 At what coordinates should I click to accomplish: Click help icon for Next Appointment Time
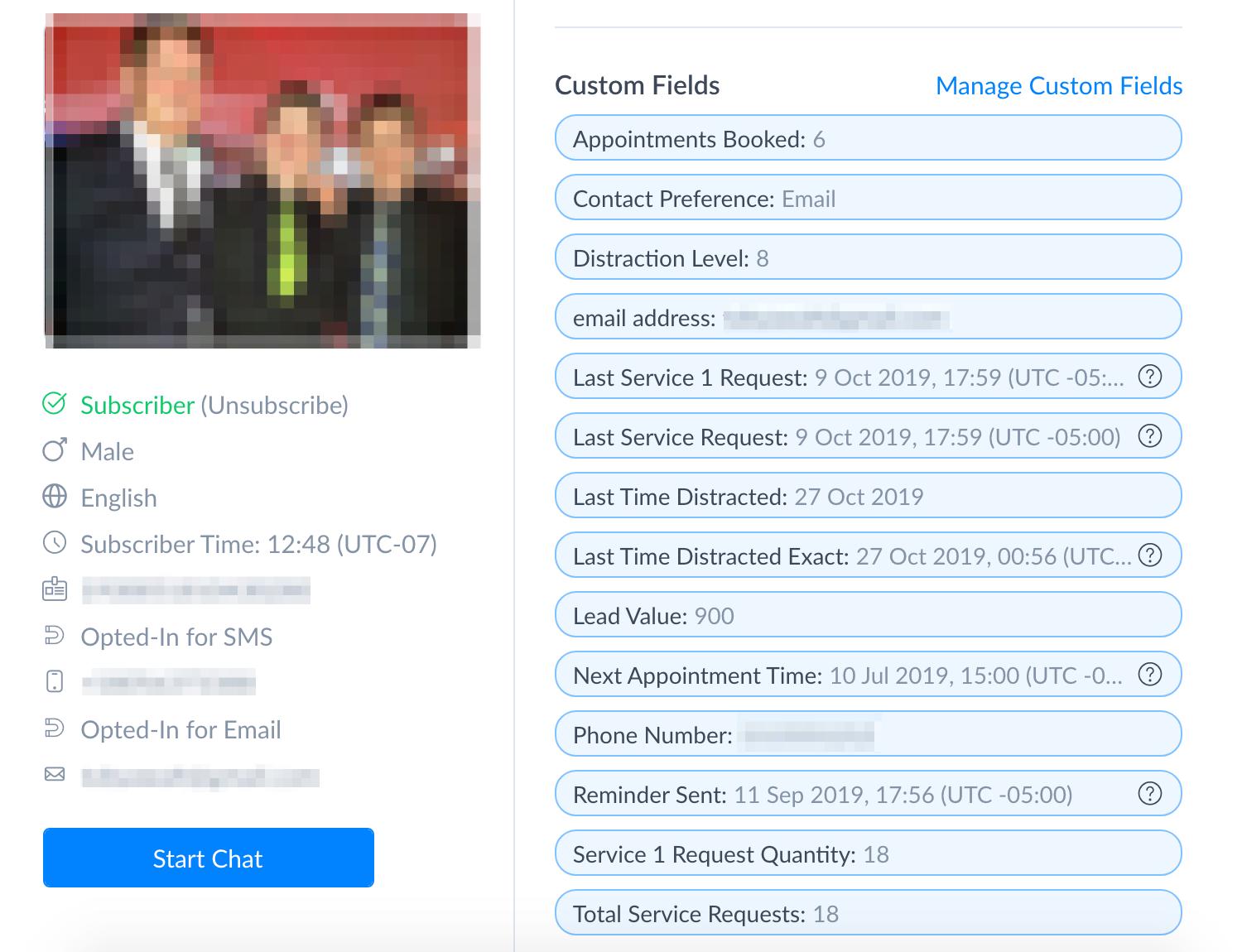coord(1150,675)
